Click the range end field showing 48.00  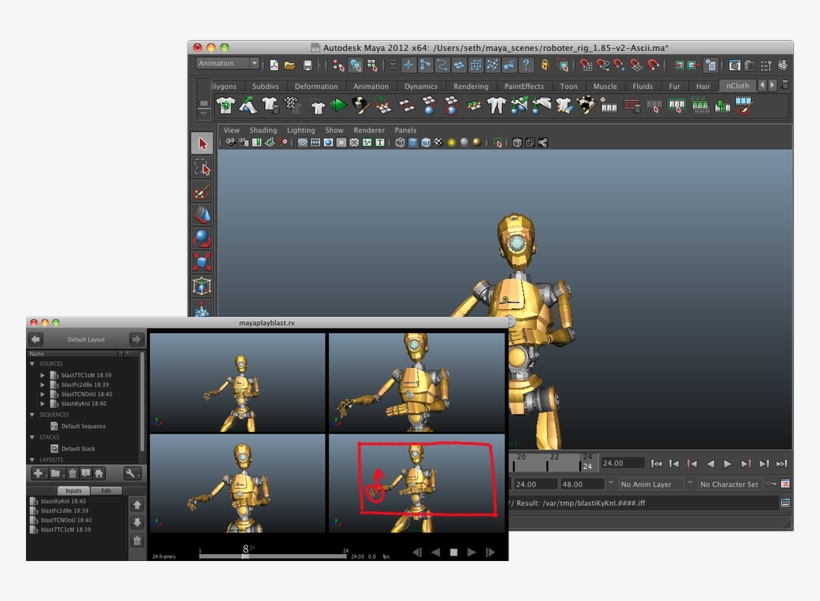click(x=581, y=484)
